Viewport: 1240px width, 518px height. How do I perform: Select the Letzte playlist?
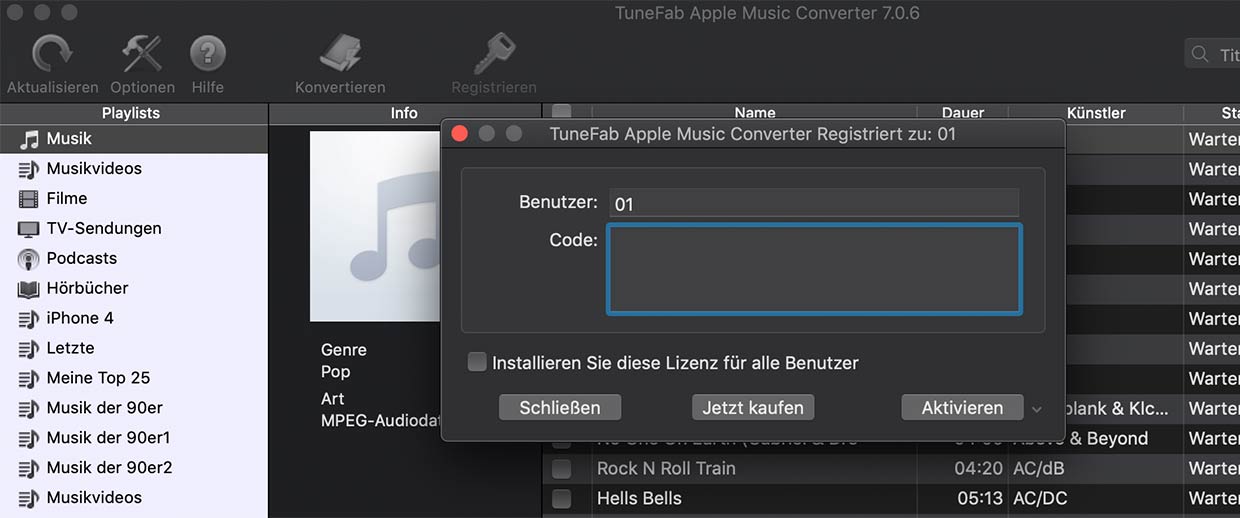coord(134,348)
